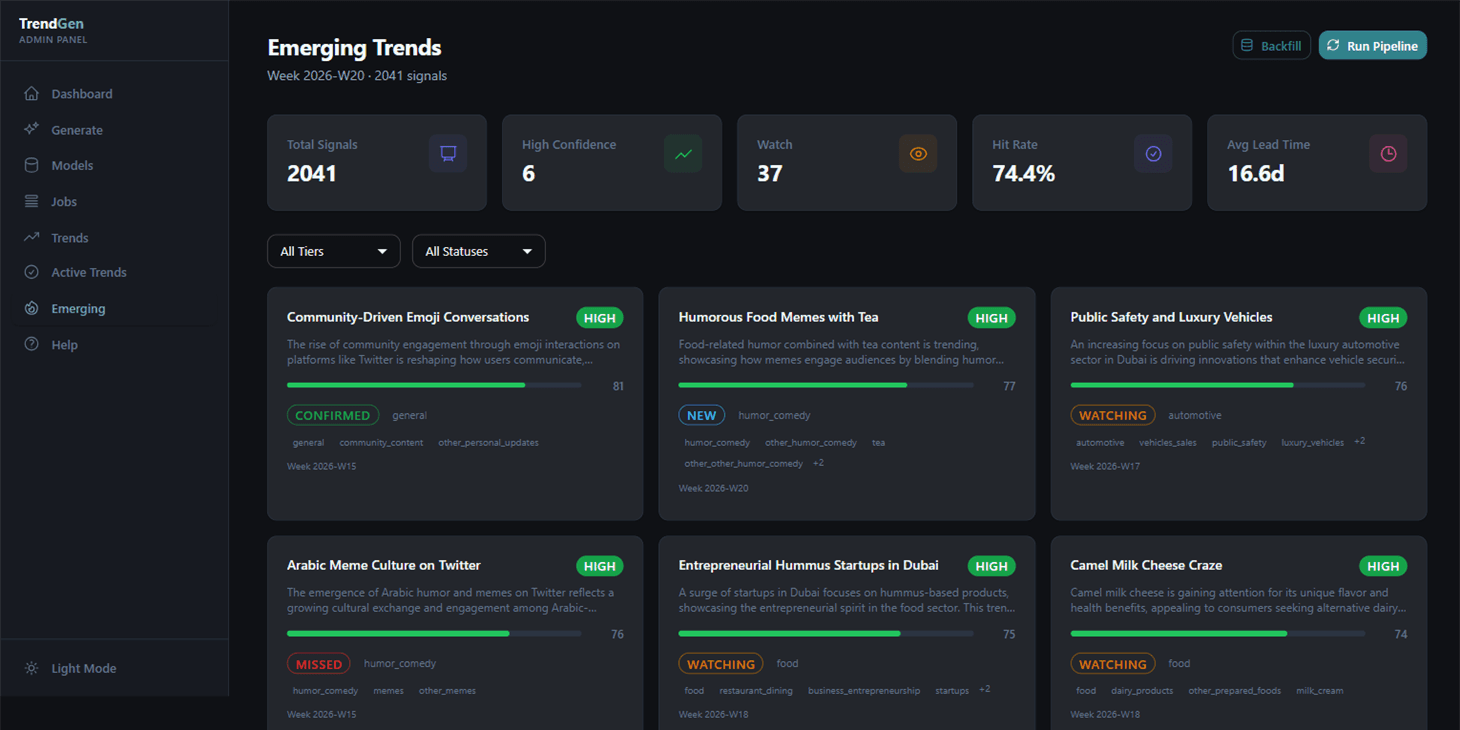Image resolution: width=1460 pixels, height=730 pixels.
Task: Open the All Tiers dropdown
Action: [x=334, y=251]
